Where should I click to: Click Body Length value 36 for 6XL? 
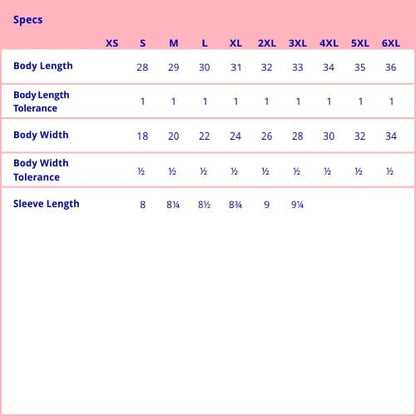point(391,67)
